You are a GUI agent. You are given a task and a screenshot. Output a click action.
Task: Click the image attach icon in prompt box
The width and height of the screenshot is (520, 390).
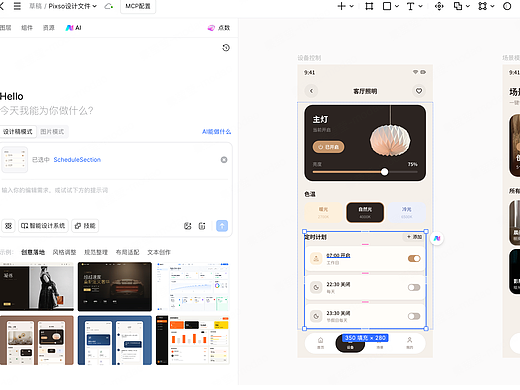[188, 226]
